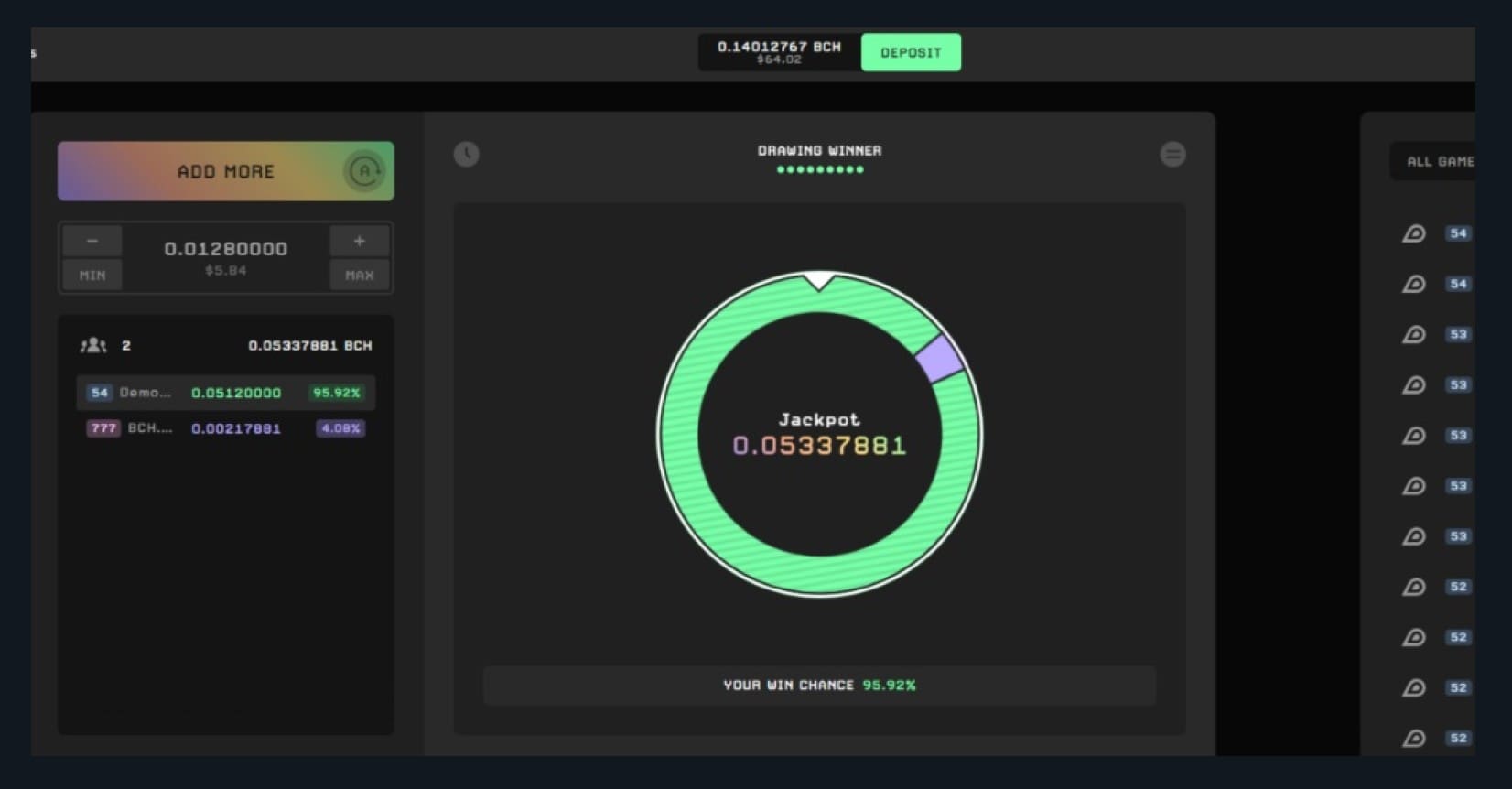
Task: Click the topmost game icon in right list
Action: tap(1414, 233)
